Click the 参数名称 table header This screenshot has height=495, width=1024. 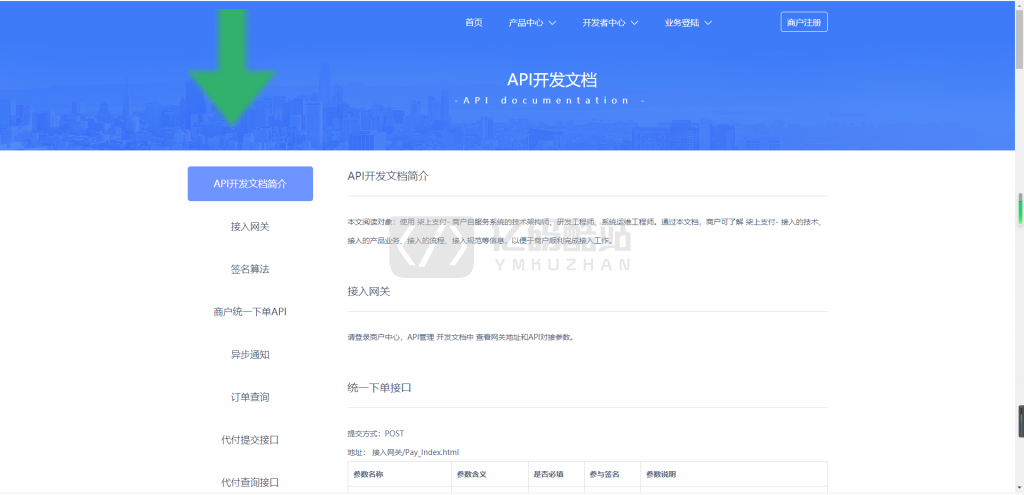point(370,474)
